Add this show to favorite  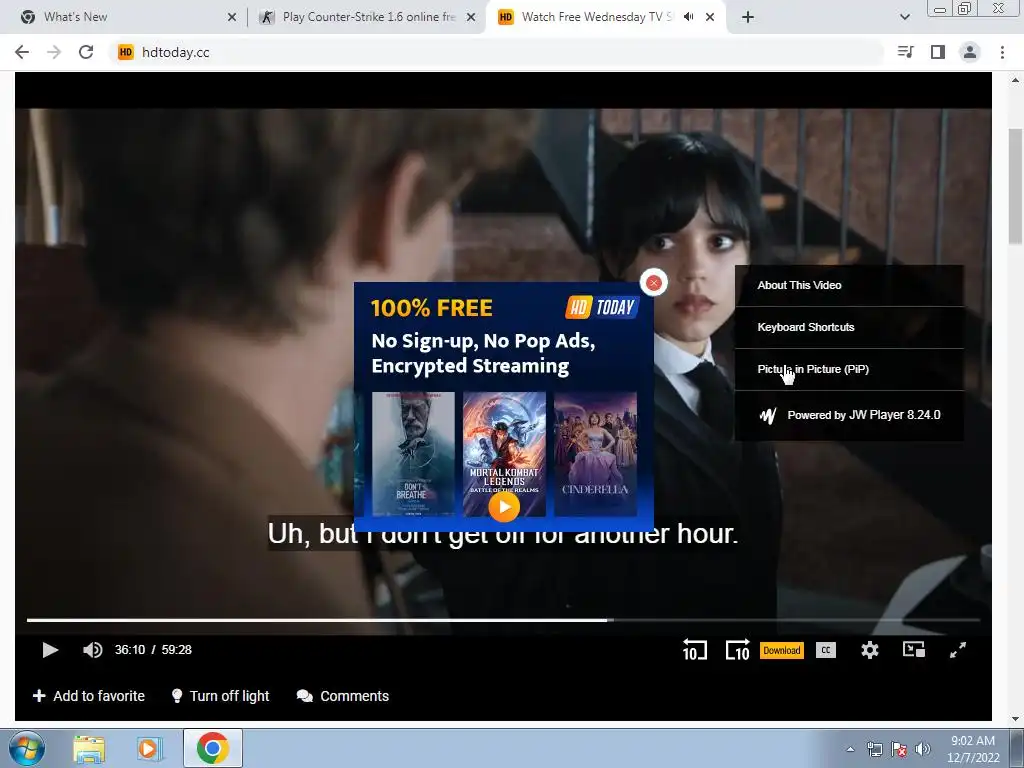(x=89, y=696)
